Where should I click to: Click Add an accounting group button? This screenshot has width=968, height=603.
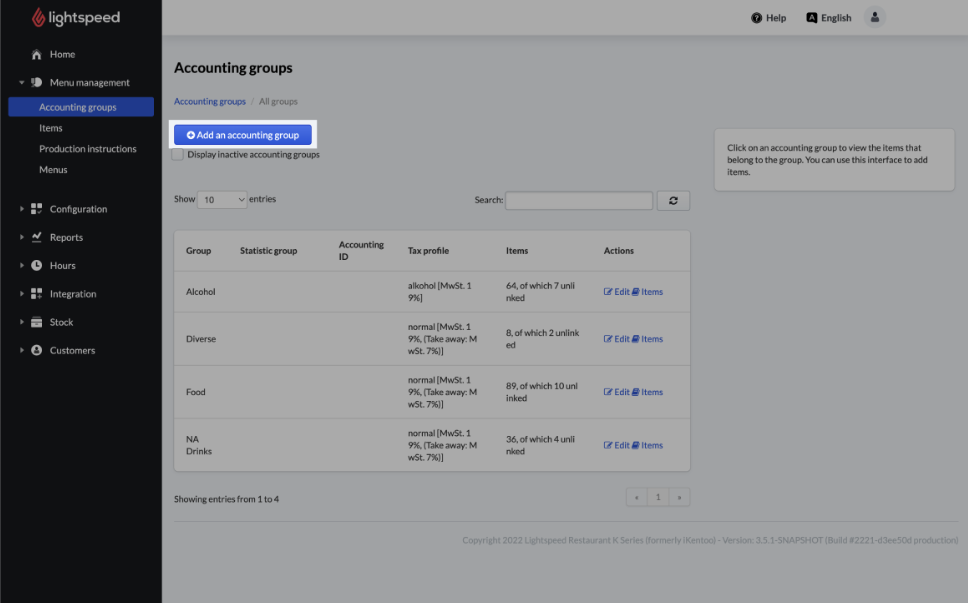point(243,135)
